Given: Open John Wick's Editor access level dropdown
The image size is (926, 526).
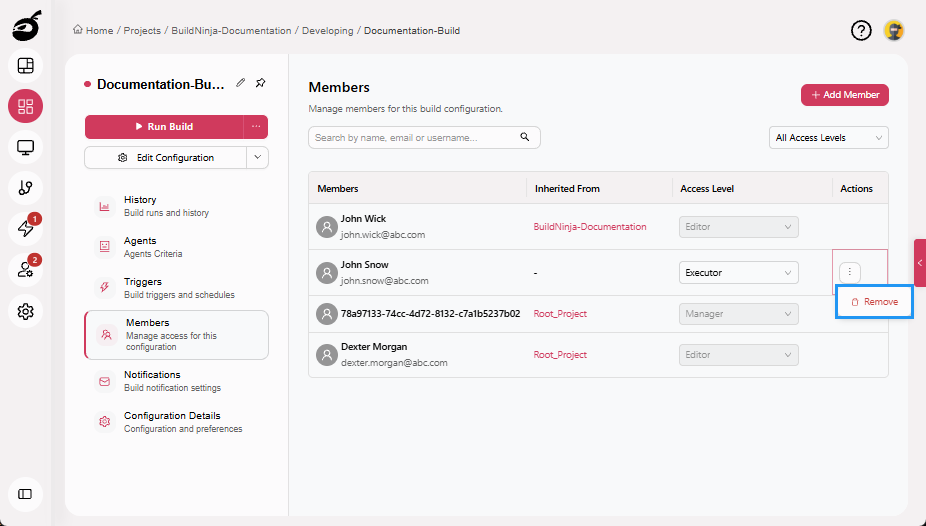Looking at the screenshot, I should [x=739, y=227].
